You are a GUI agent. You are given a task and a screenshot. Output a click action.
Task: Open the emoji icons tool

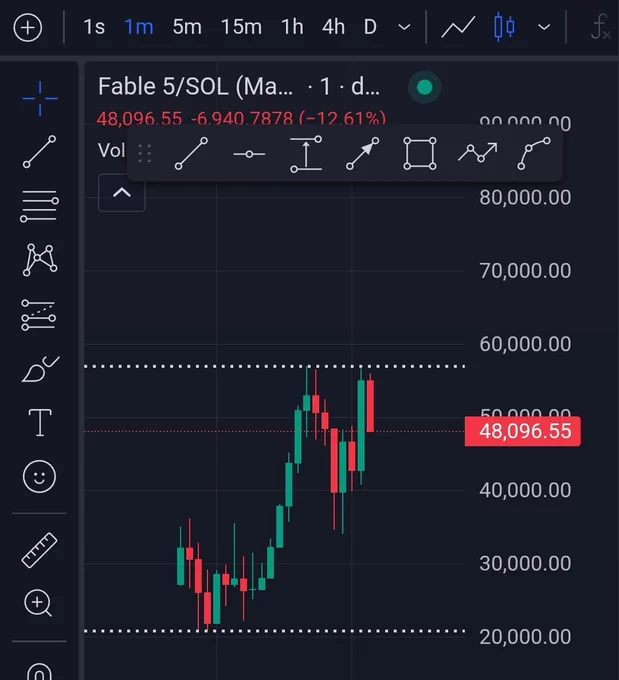point(39,477)
